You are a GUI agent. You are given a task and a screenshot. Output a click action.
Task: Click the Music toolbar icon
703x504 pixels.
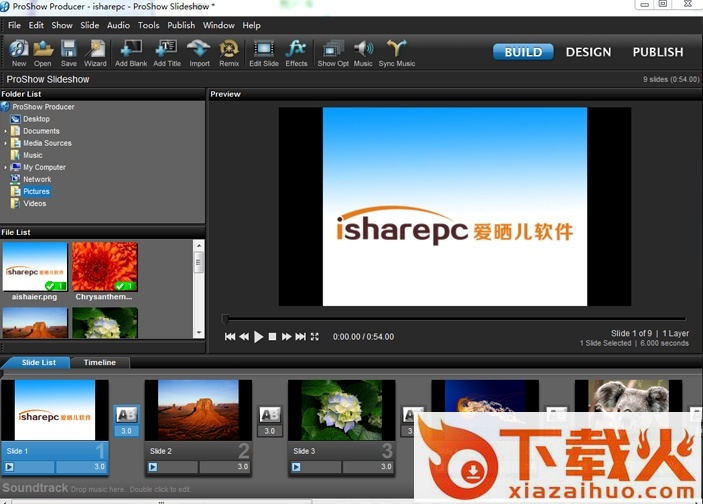pyautogui.click(x=363, y=53)
